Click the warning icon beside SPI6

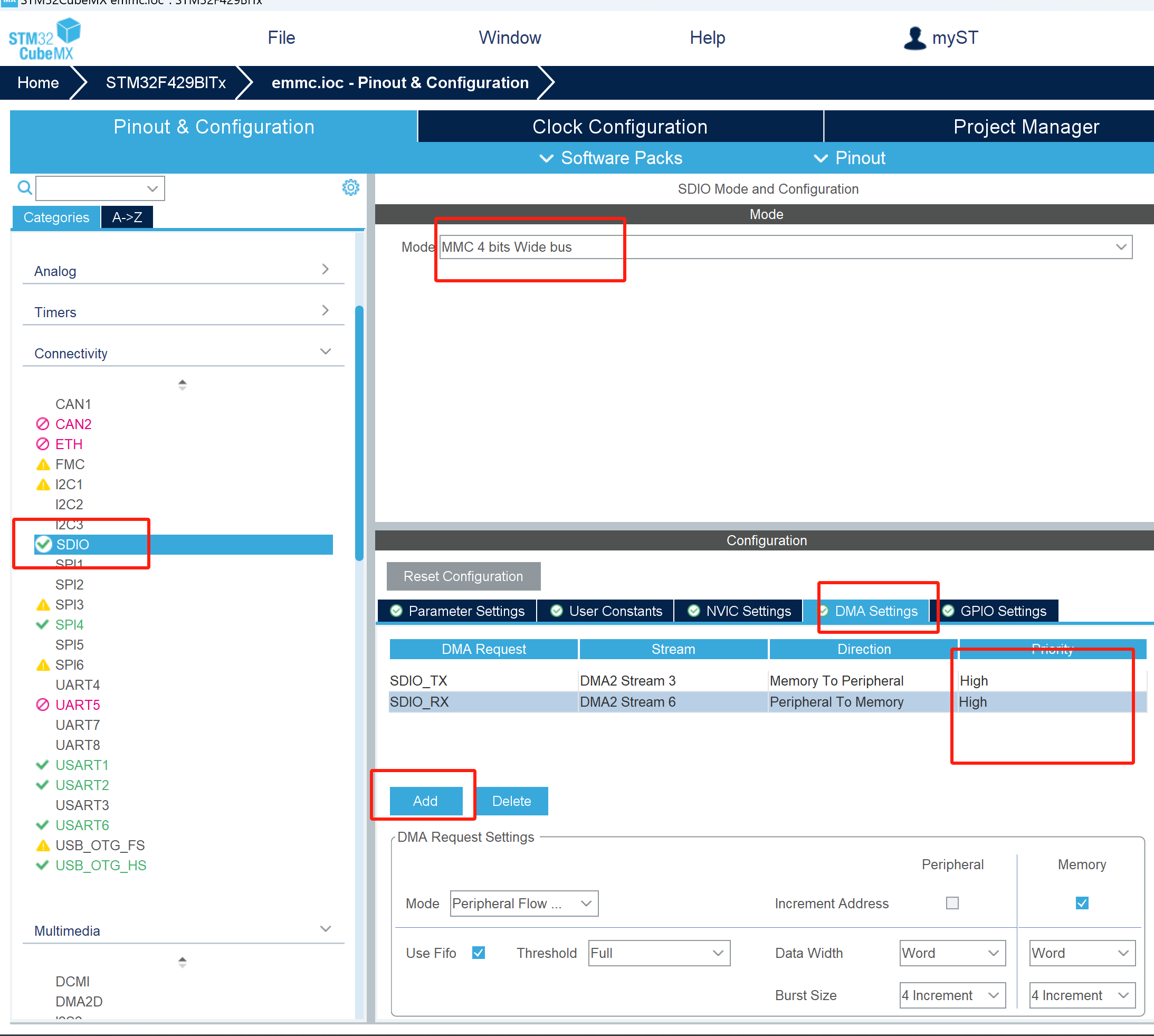pyautogui.click(x=43, y=665)
